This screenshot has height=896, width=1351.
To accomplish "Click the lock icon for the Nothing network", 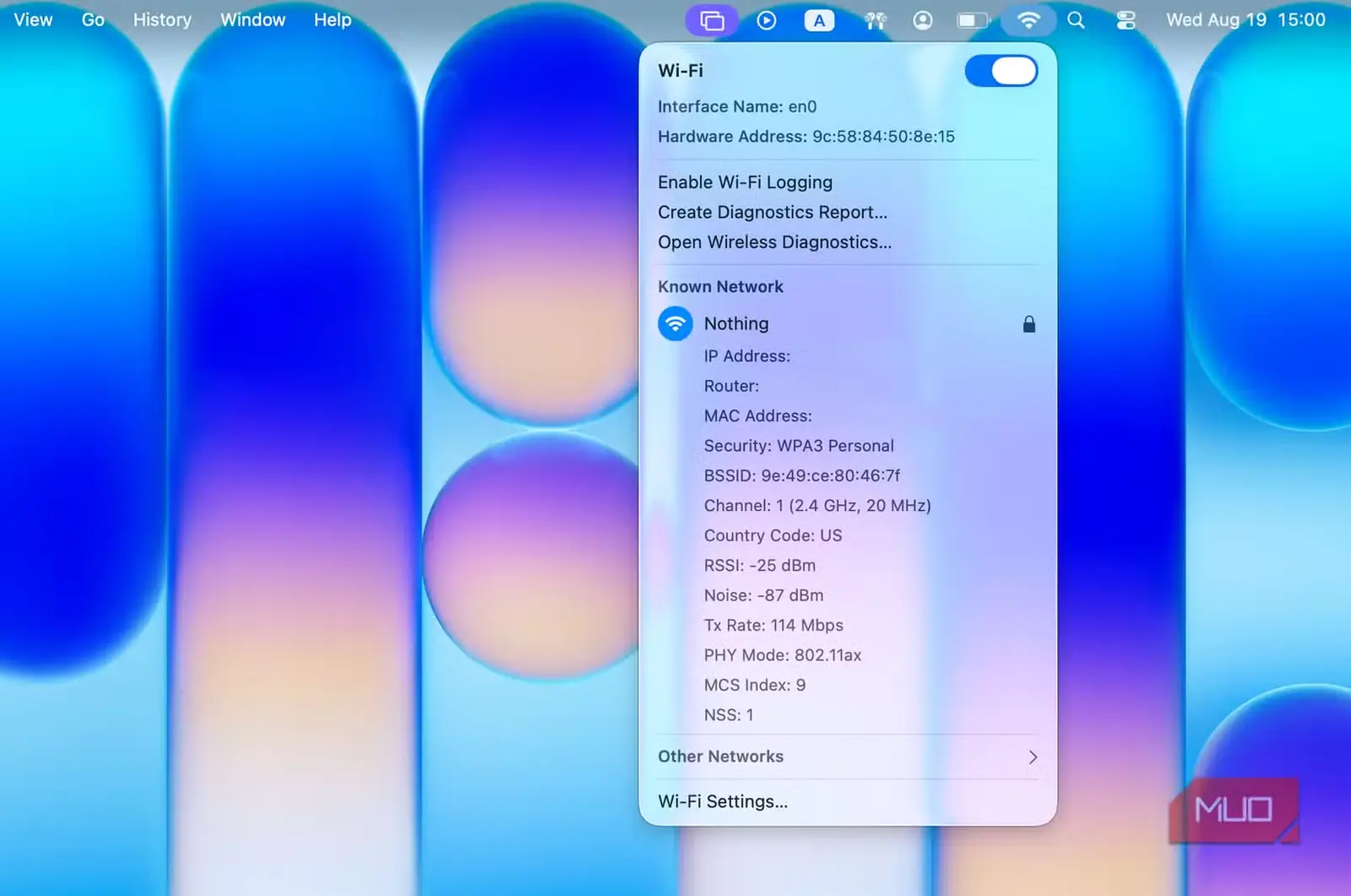I will [x=1029, y=324].
